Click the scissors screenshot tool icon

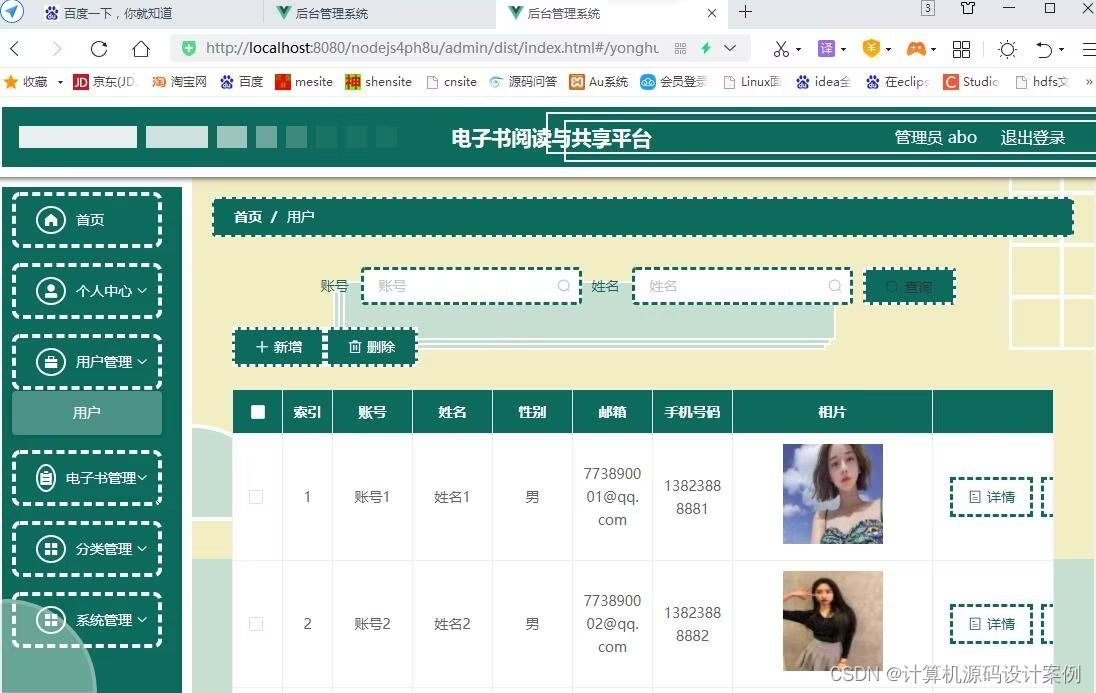781,49
